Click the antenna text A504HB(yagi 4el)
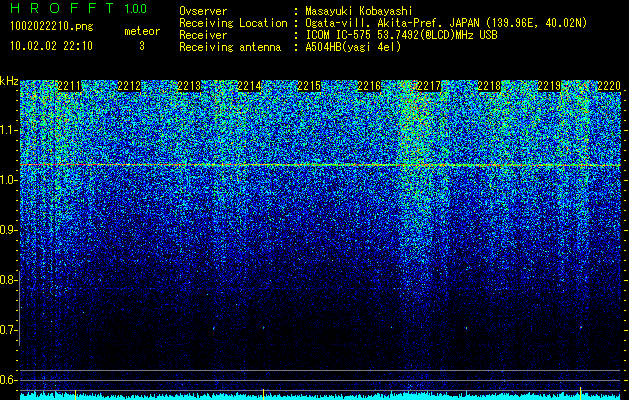The width and height of the screenshot is (629, 400). [x=353, y=47]
